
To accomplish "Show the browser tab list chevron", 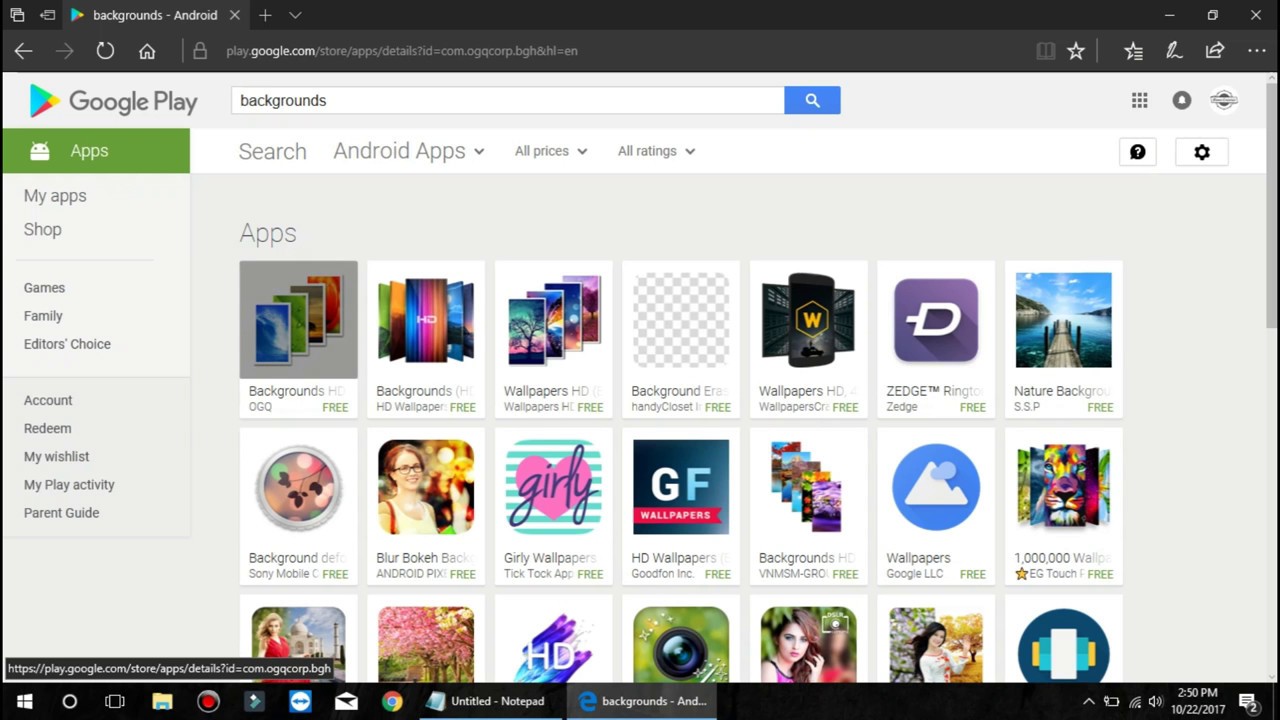I will click(295, 15).
